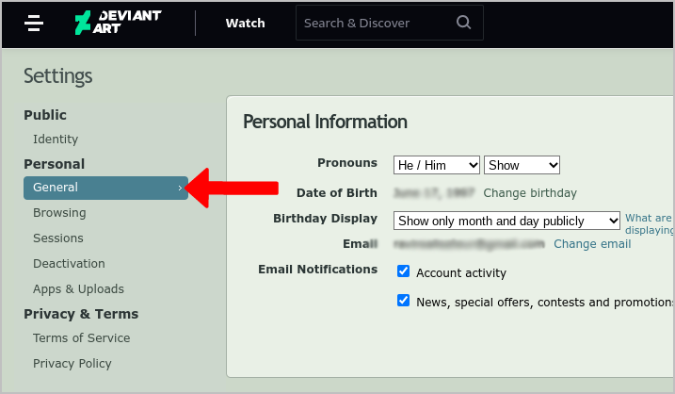Select the General settings item
675x394 pixels.
click(105, 188)
